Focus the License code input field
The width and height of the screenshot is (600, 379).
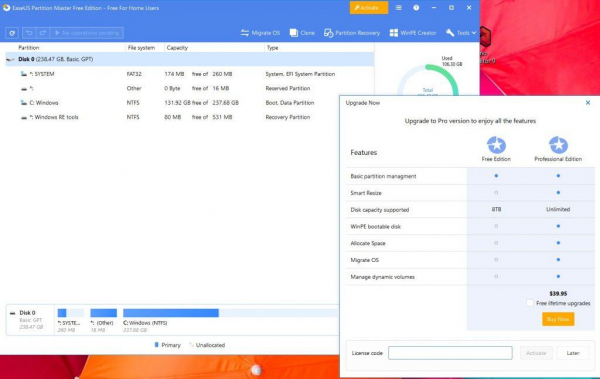pyautogui.click(x=450, y=353)
